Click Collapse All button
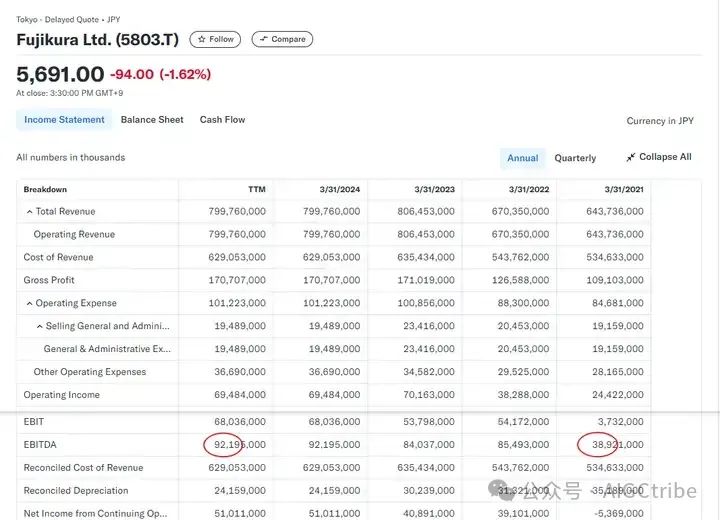The height and width of the screenshot is (520, 720). click(x=659, y=157)
